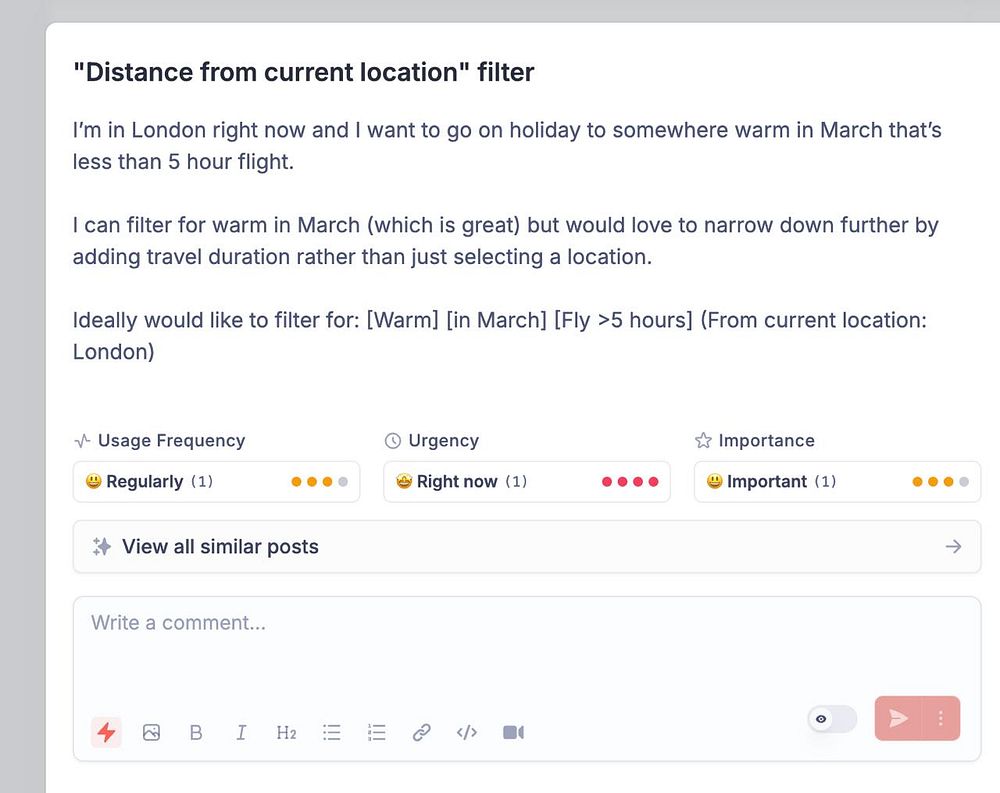1000x793 pixels.
Task: Click the arrow on similar posts row
Action: [953, 546]
